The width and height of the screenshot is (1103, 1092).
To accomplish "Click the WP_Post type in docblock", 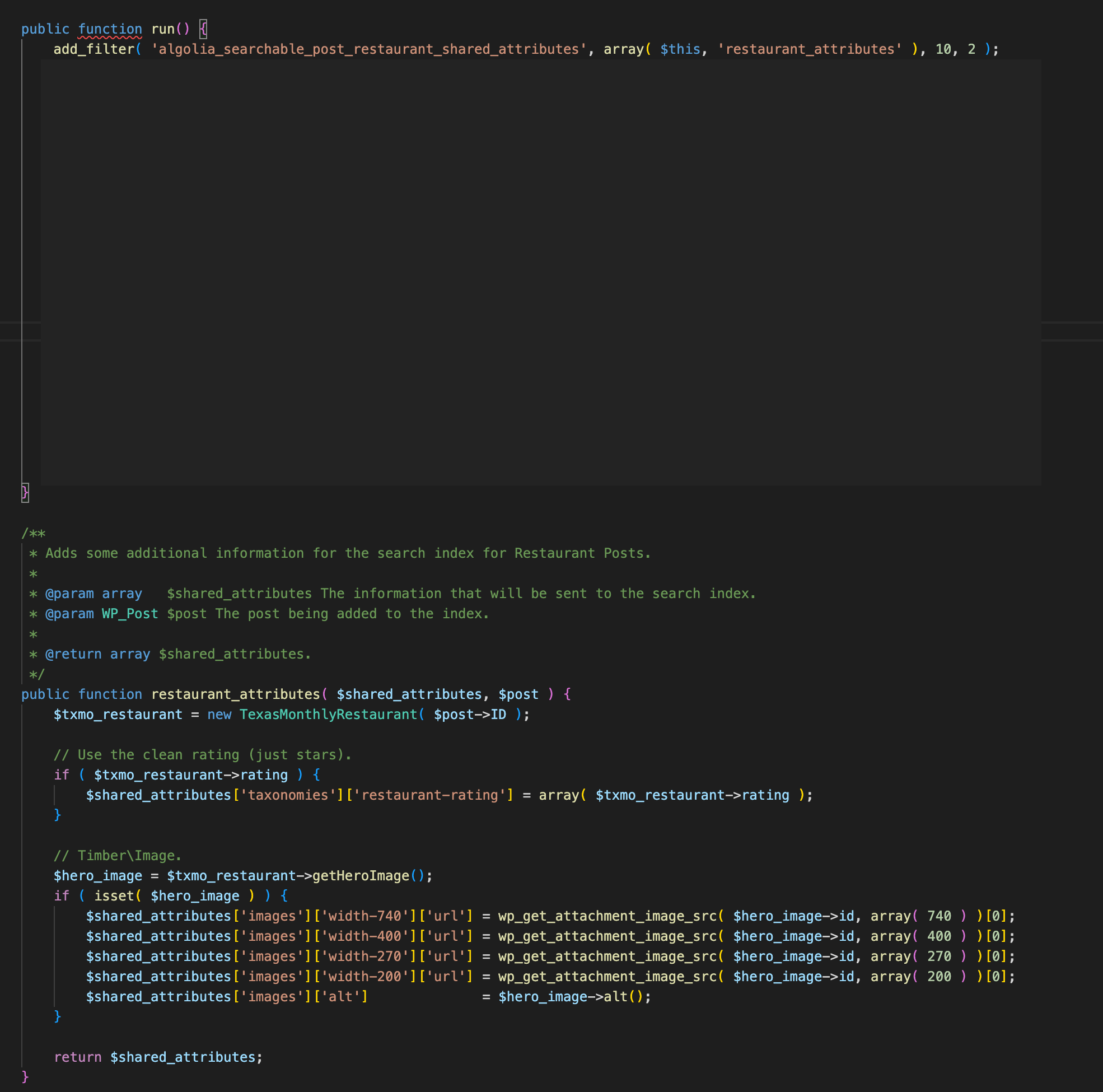I will pos(129,614).
